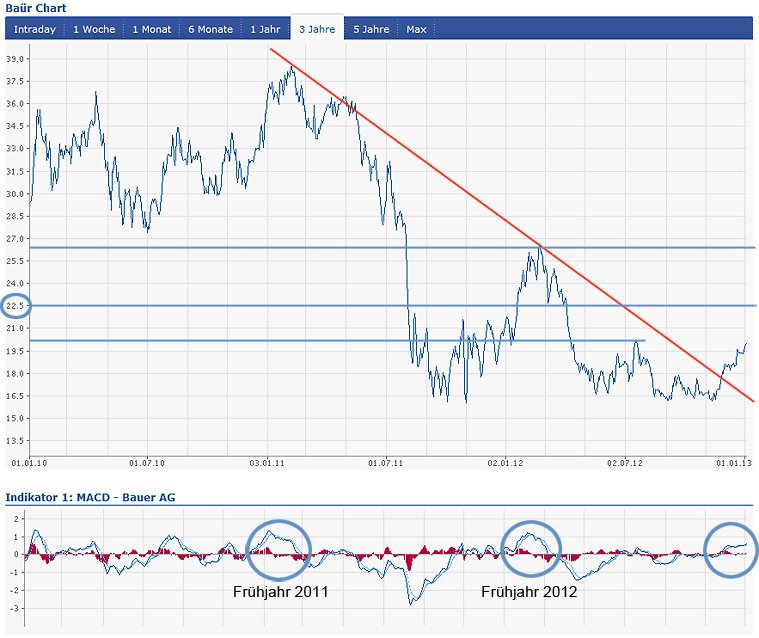Click the MACD axis value 2
The height and width of the screenshot is (638, 759).
click(x=17, y=519)
